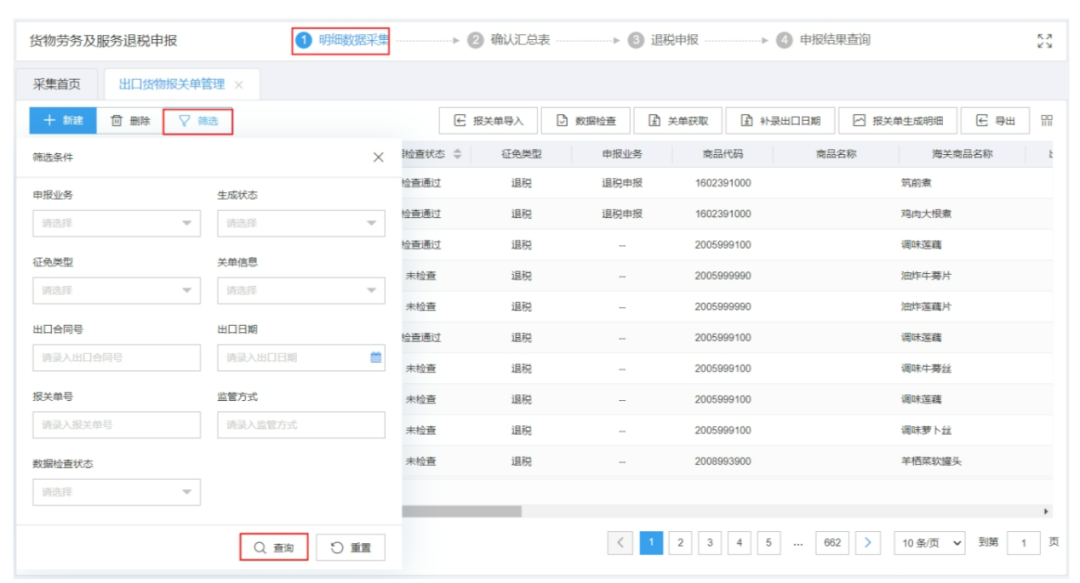Open the 生成状态 dropdown
The width and height of the screenshot is (1080, 583).
[x=301, y=223]
